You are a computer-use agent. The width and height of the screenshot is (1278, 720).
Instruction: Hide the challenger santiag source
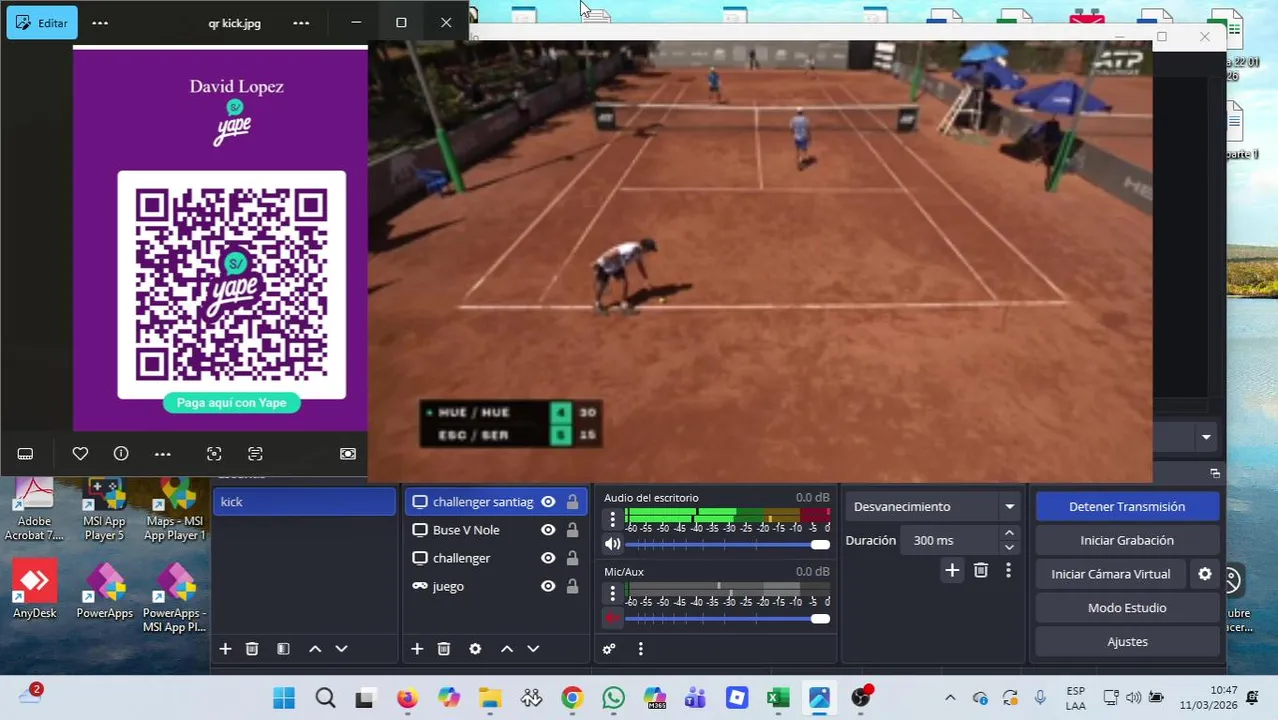point(548,502)
